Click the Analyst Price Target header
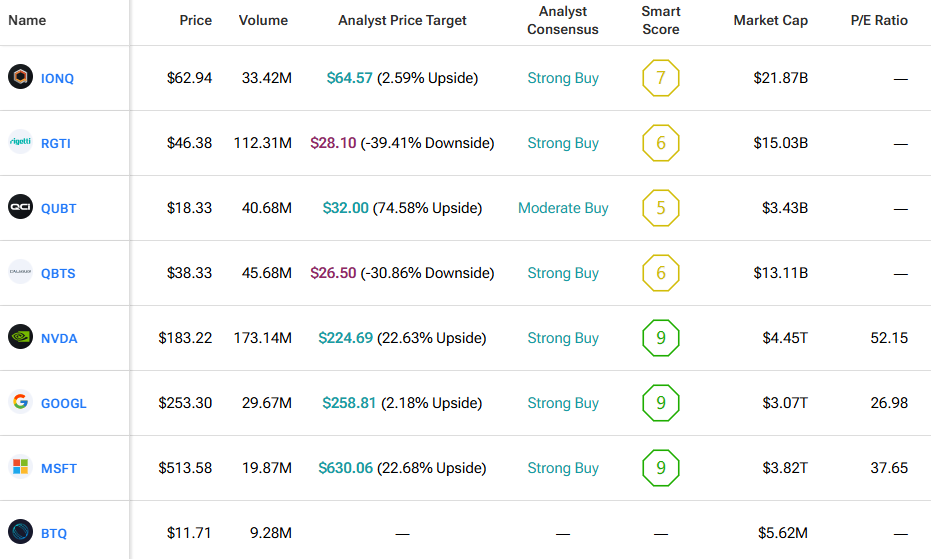 [x=404, y=20]
